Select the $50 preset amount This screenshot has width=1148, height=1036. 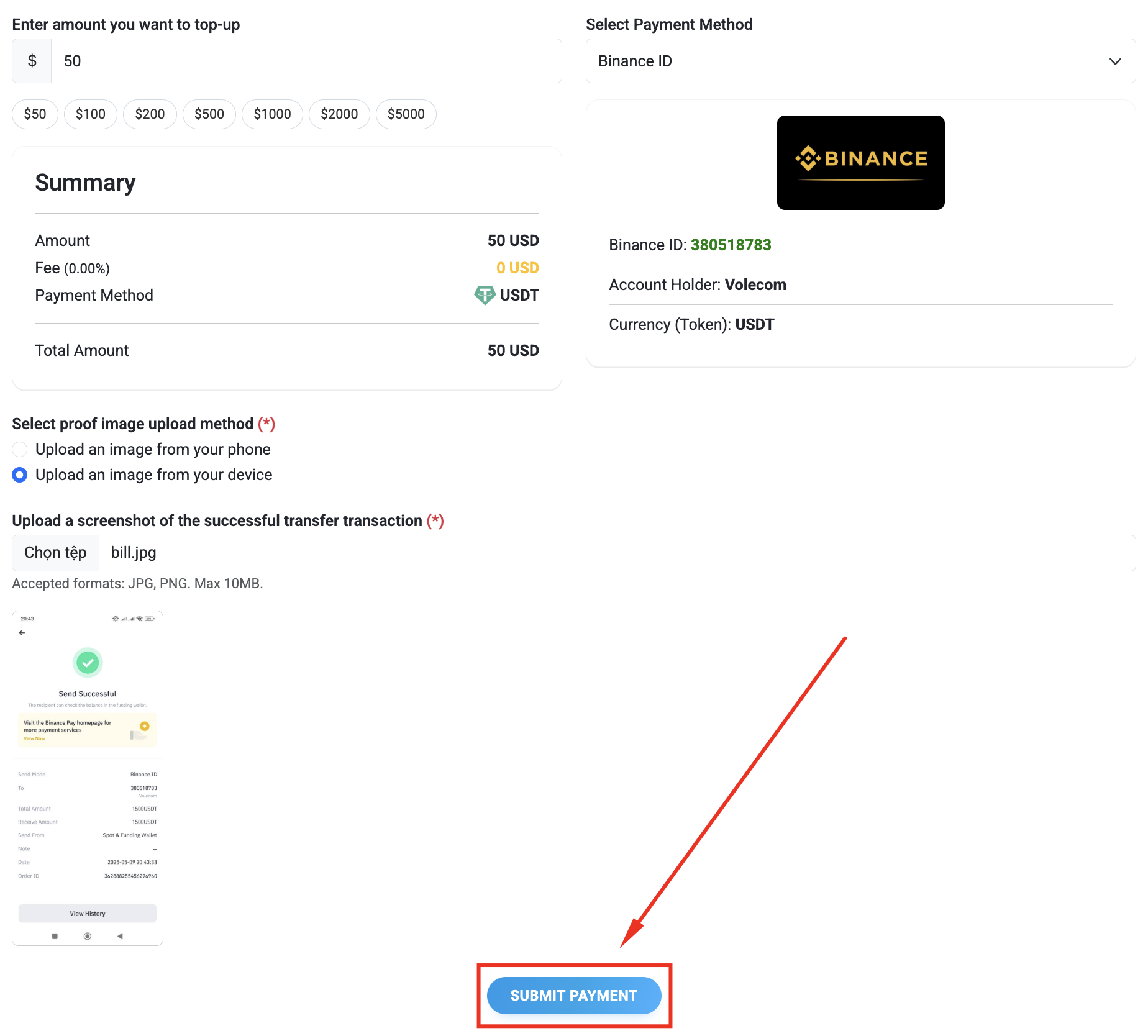pyautogui.click(x=35, y=114)
